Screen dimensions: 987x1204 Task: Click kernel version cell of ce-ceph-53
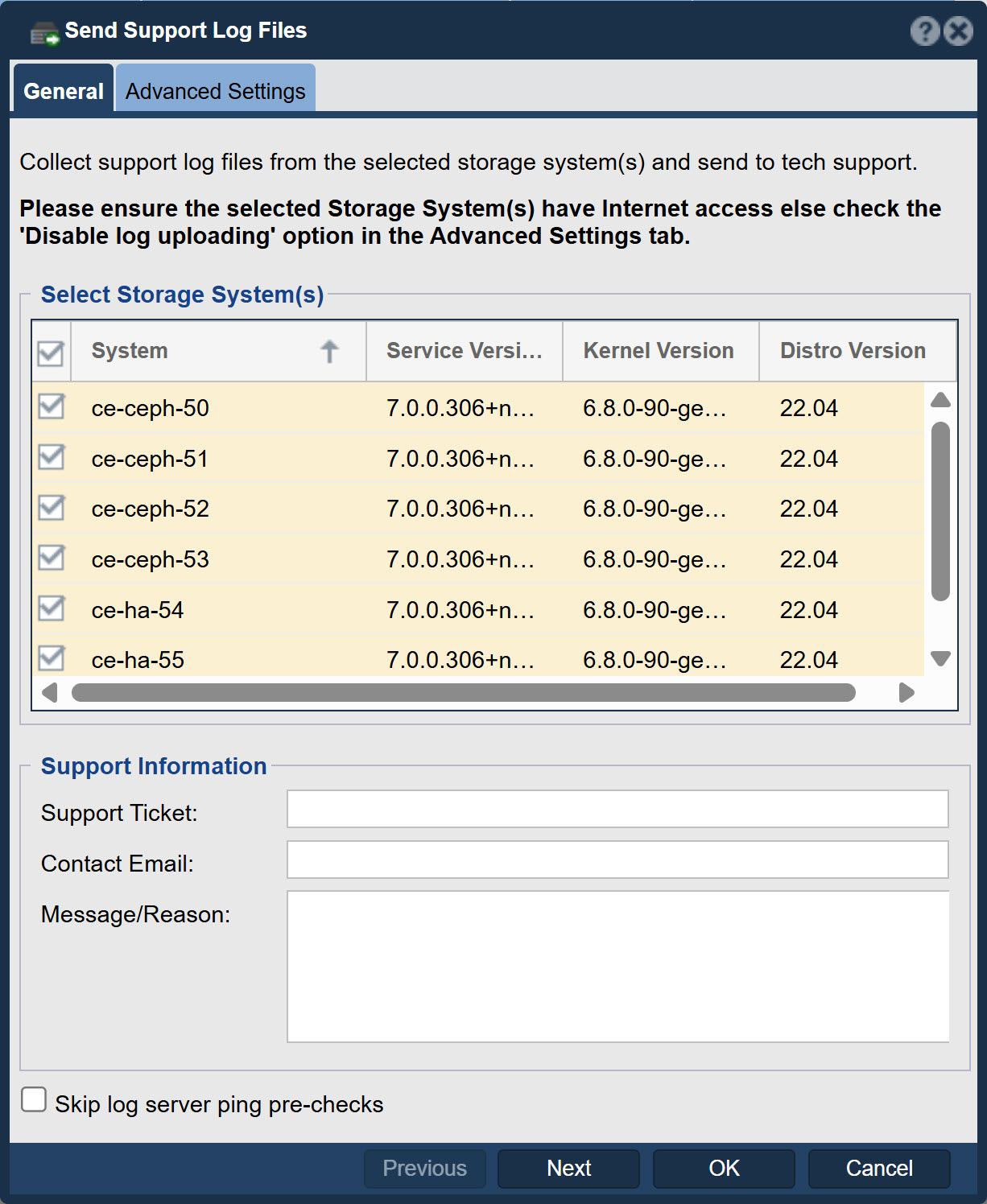[x=655, y=559]
